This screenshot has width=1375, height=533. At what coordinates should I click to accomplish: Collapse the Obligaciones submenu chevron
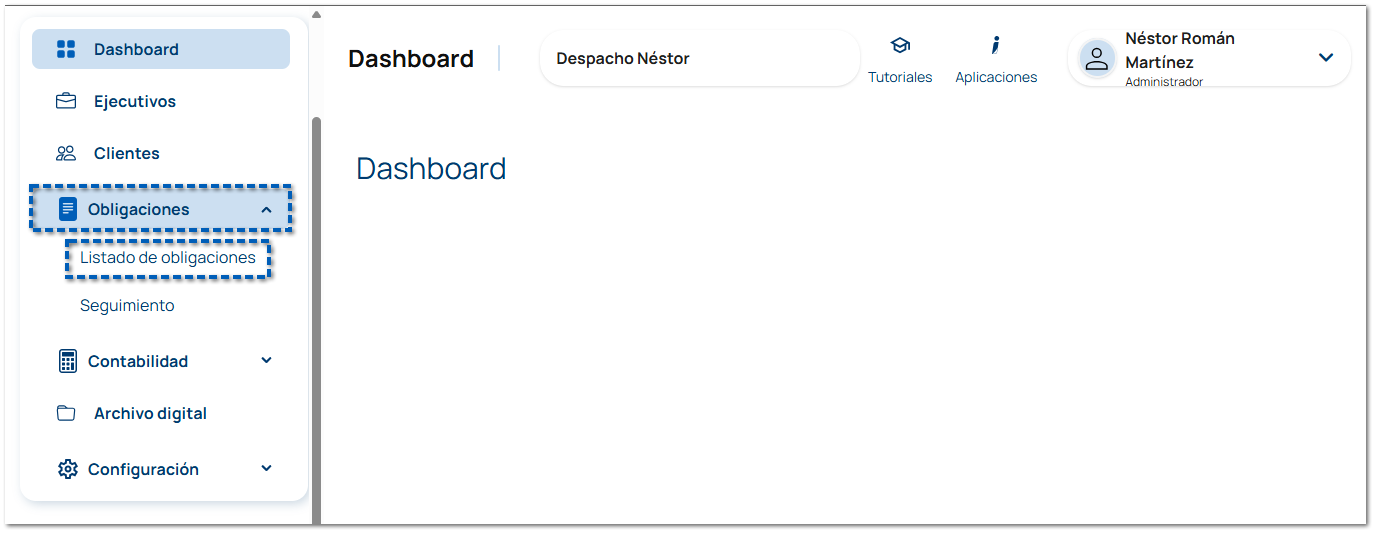(x=266, y=209)
